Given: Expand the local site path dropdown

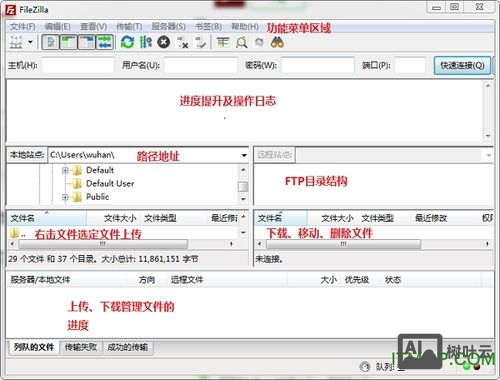Looking at the screenshot, I should coord(244,155).
